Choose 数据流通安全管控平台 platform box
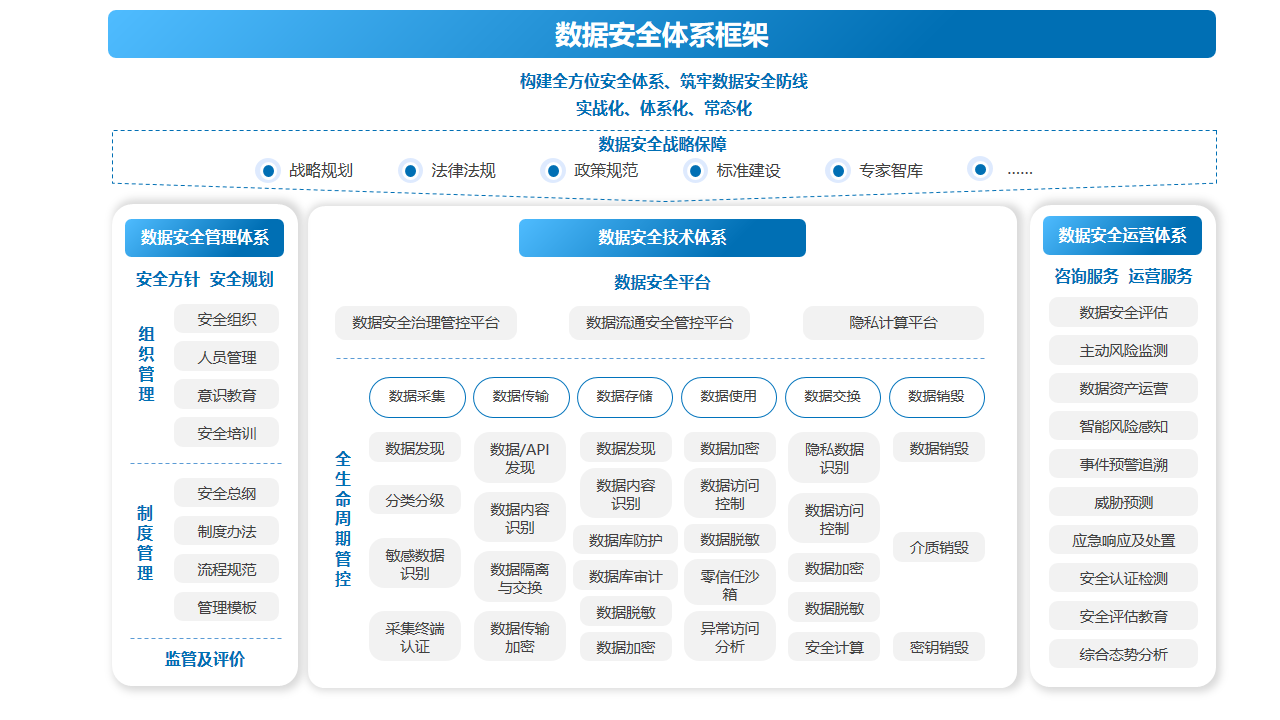Viewport: 1280px width, 720px height. [x=659, y=323]
